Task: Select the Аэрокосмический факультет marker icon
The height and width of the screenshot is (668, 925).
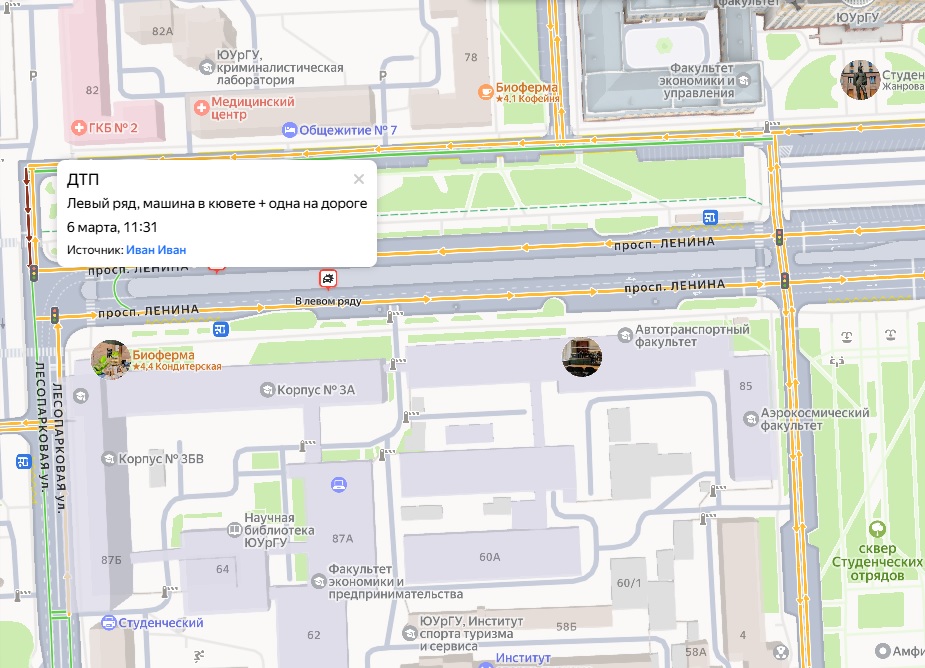Action: (x=752, y=419)
